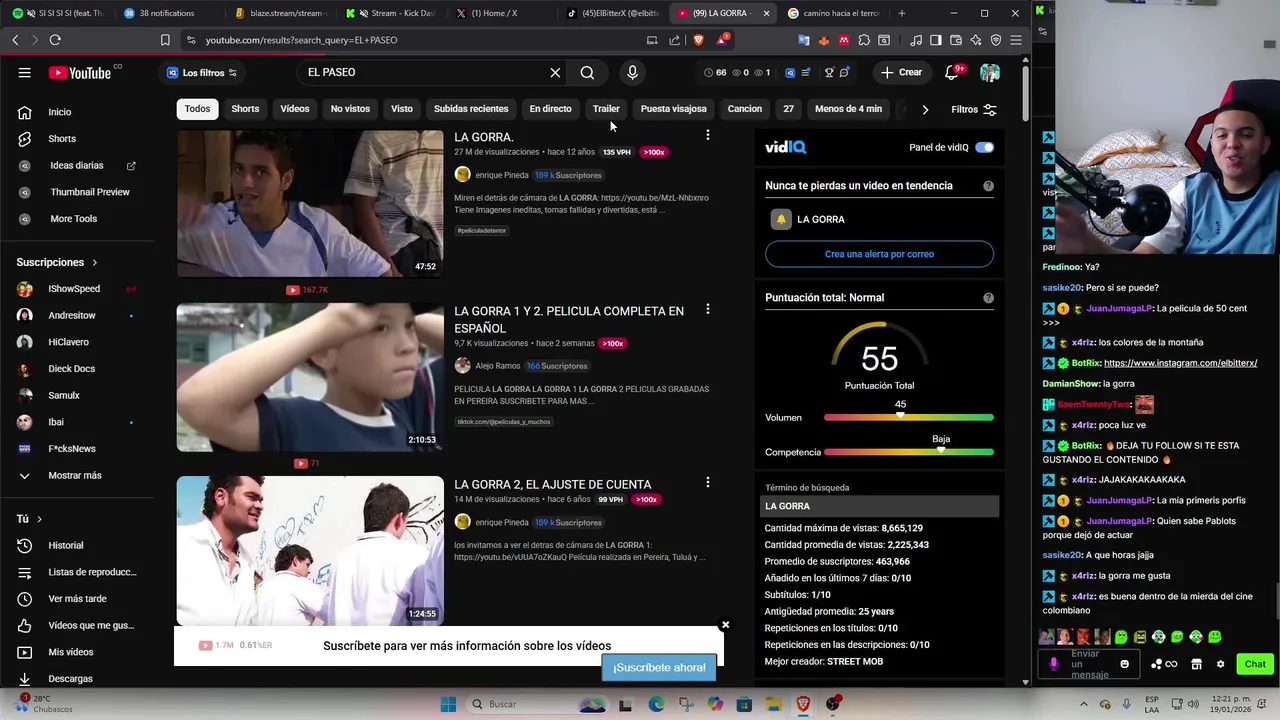Open options for LA GORRA 1 Y 2 video
Screen dimensions: 1280x720
coord(708,310)
